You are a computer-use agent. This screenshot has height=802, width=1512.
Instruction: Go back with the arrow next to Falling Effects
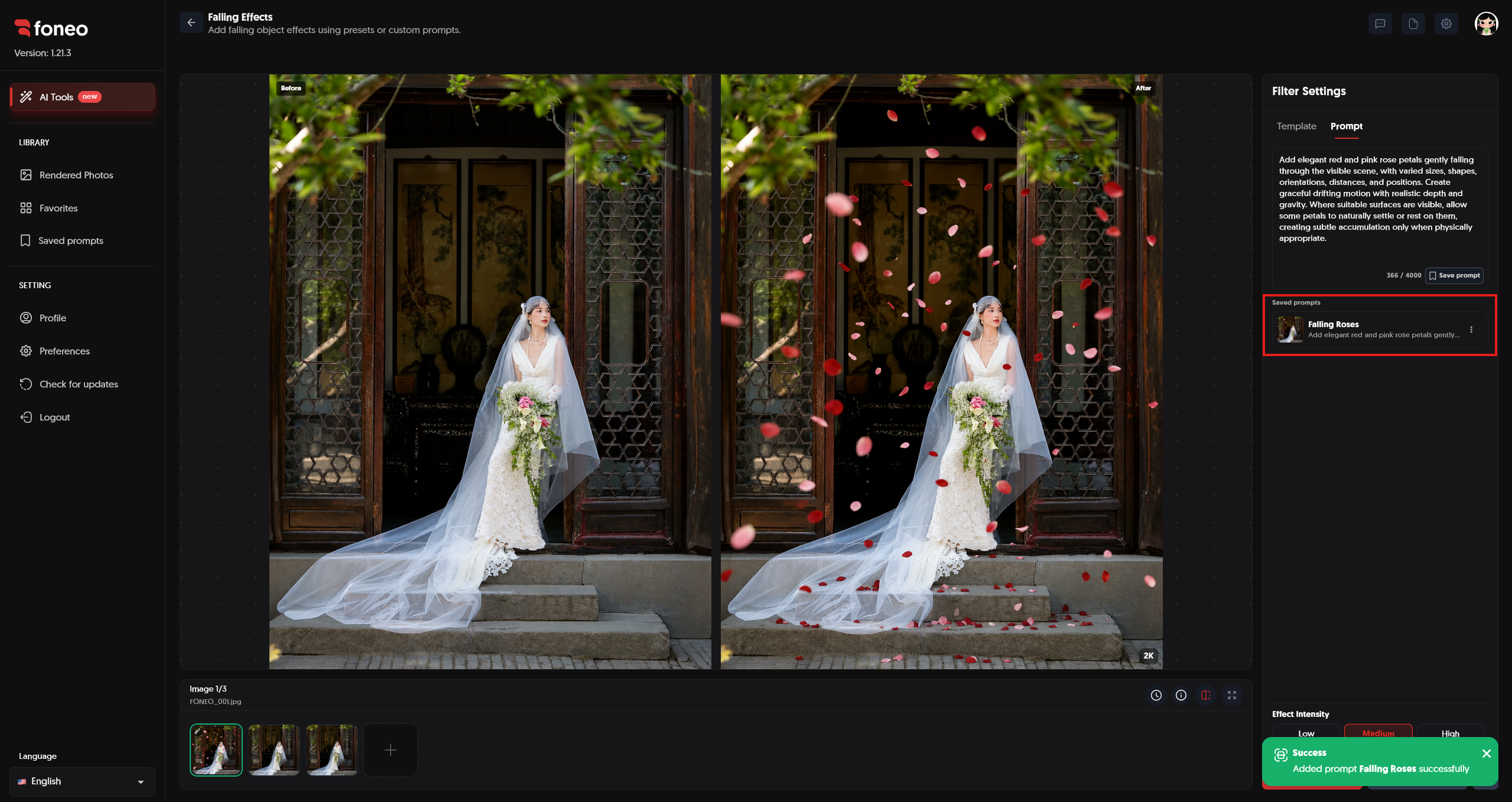coord(191,23)
